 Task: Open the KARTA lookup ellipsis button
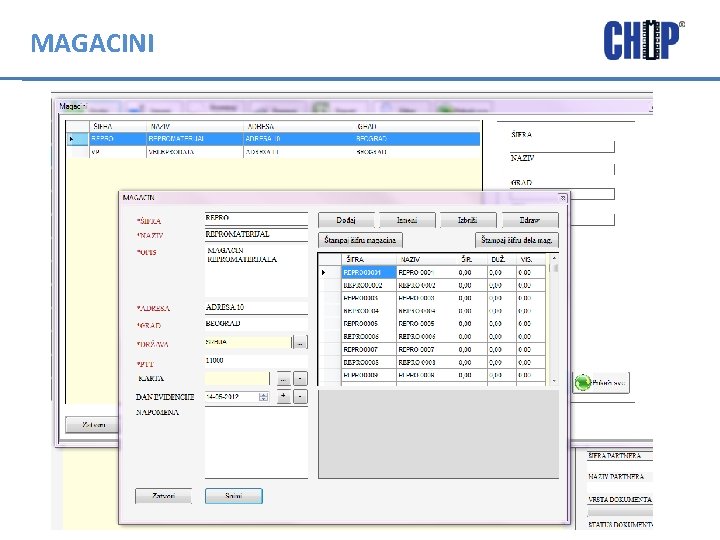284,379
